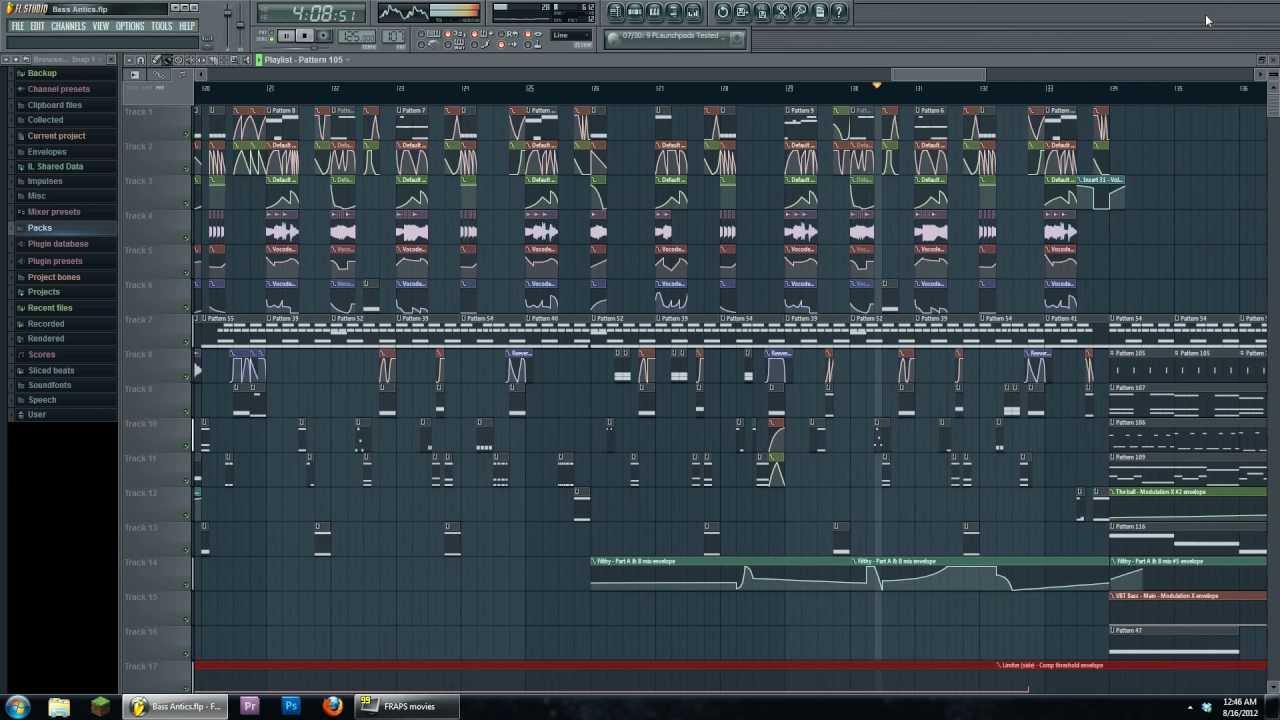This screenshot has height=720, width=1280.
Task: Pause playback with the transport pause button
Action: 286,36
